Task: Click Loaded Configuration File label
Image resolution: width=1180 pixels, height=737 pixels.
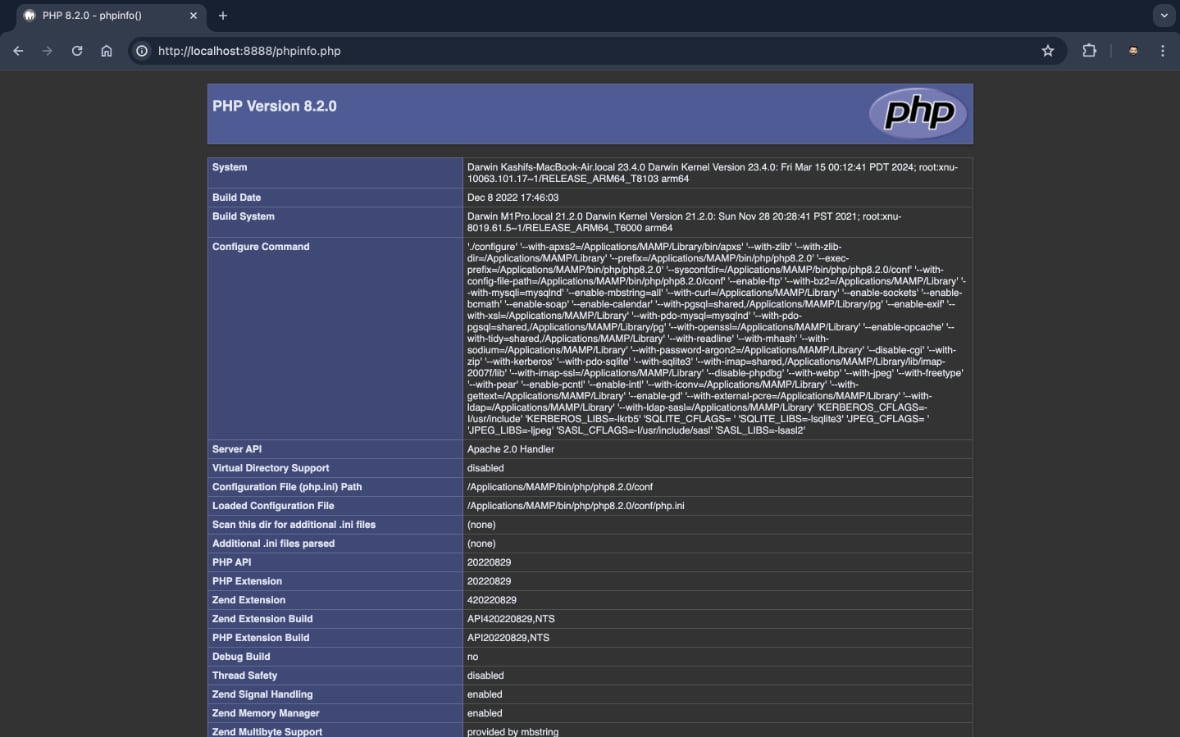Action: pos(273,505)
